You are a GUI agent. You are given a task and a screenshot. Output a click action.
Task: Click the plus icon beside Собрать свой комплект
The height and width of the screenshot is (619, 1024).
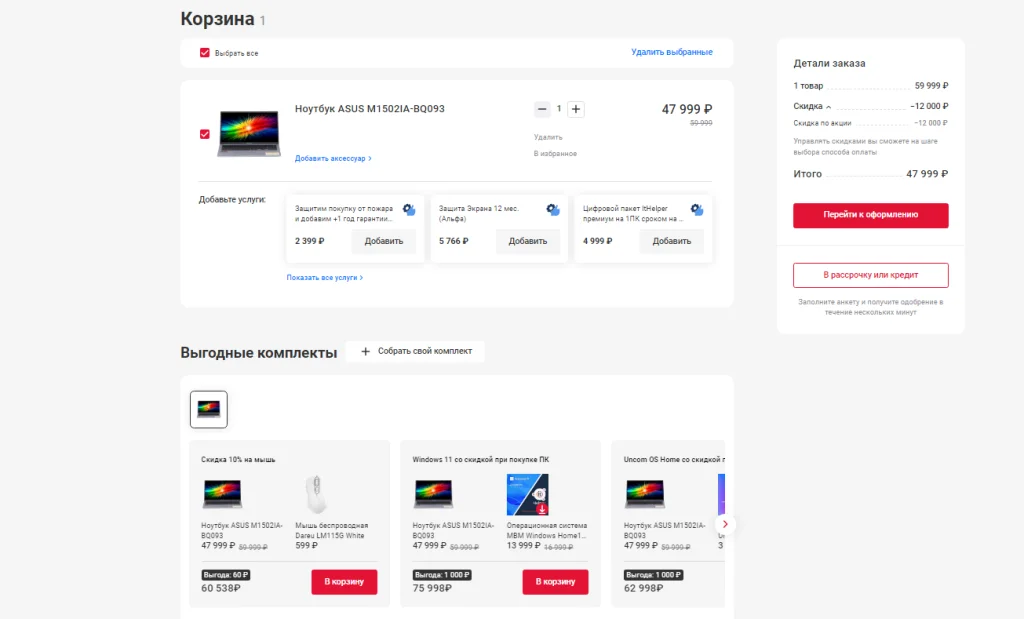coord(366,352)
